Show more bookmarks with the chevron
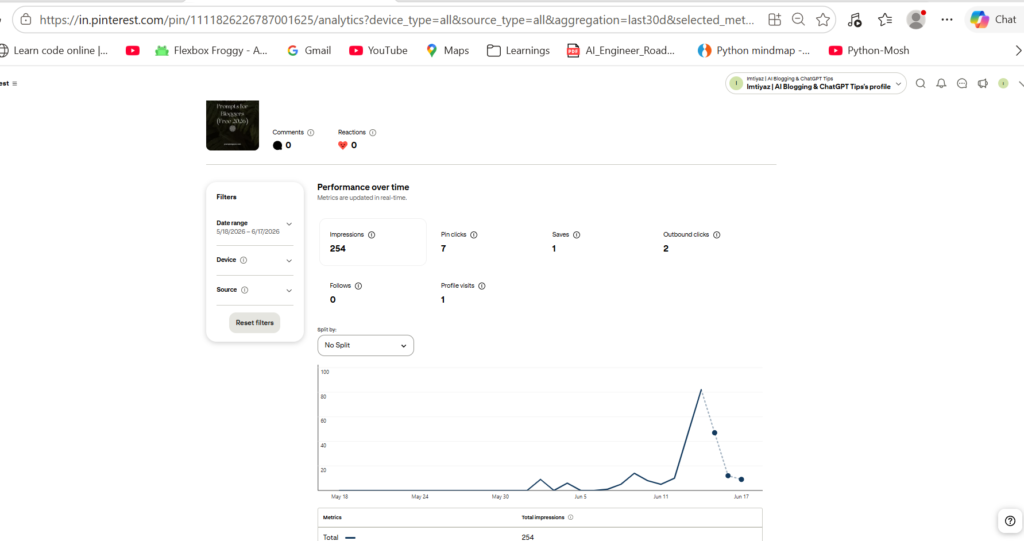 pyautogui.click(x=1017, y=50)
